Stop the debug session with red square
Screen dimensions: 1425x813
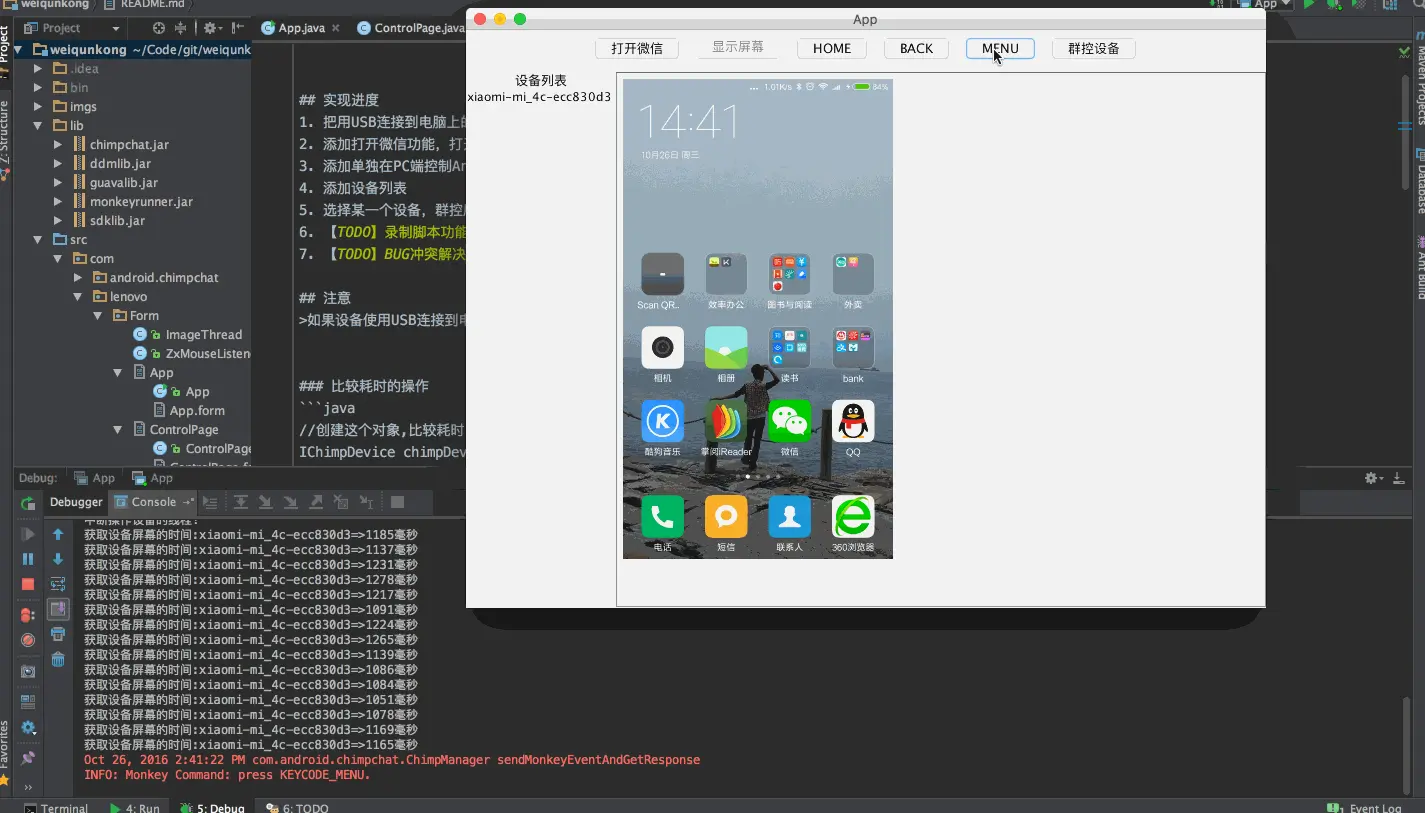[x=28, y=584]
